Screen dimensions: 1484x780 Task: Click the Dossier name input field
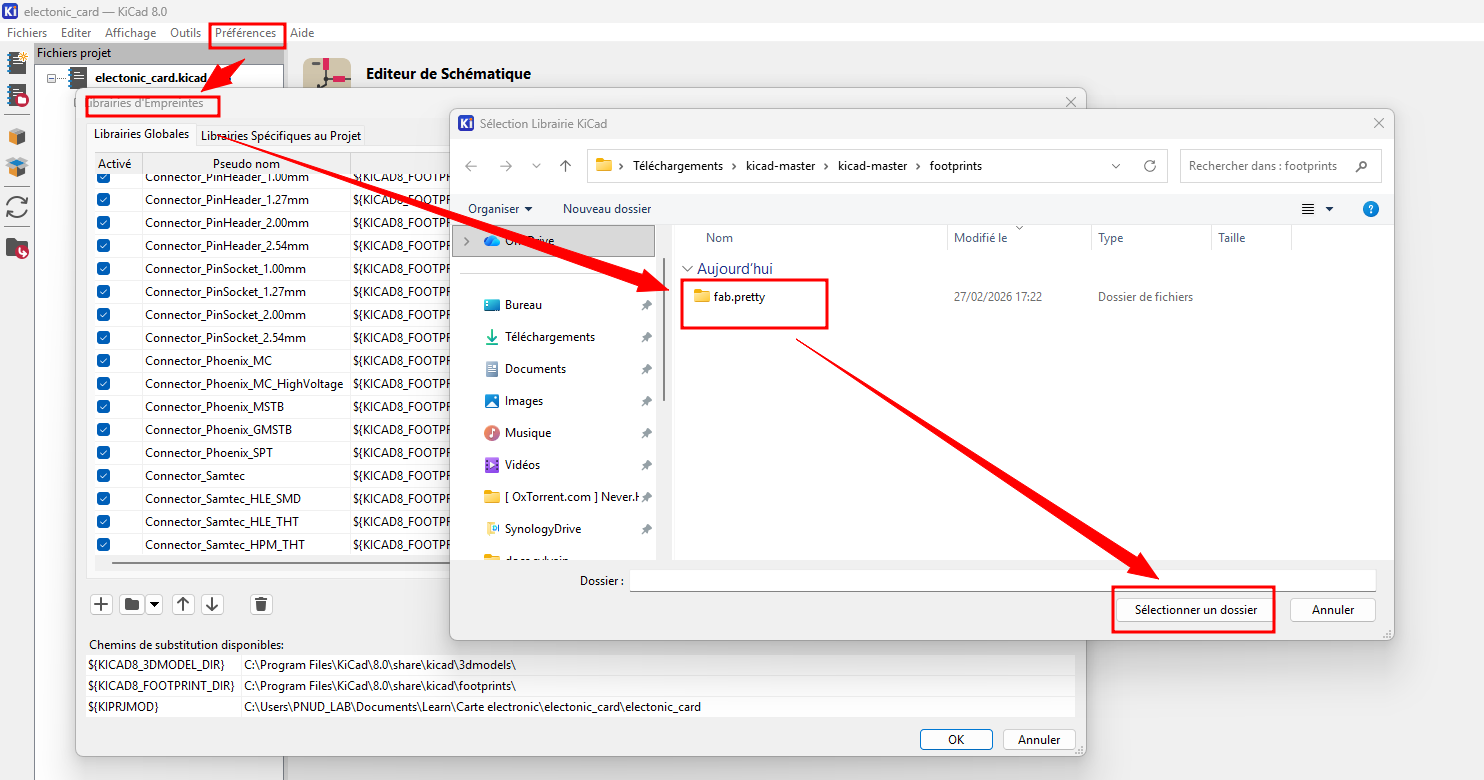1003,581
